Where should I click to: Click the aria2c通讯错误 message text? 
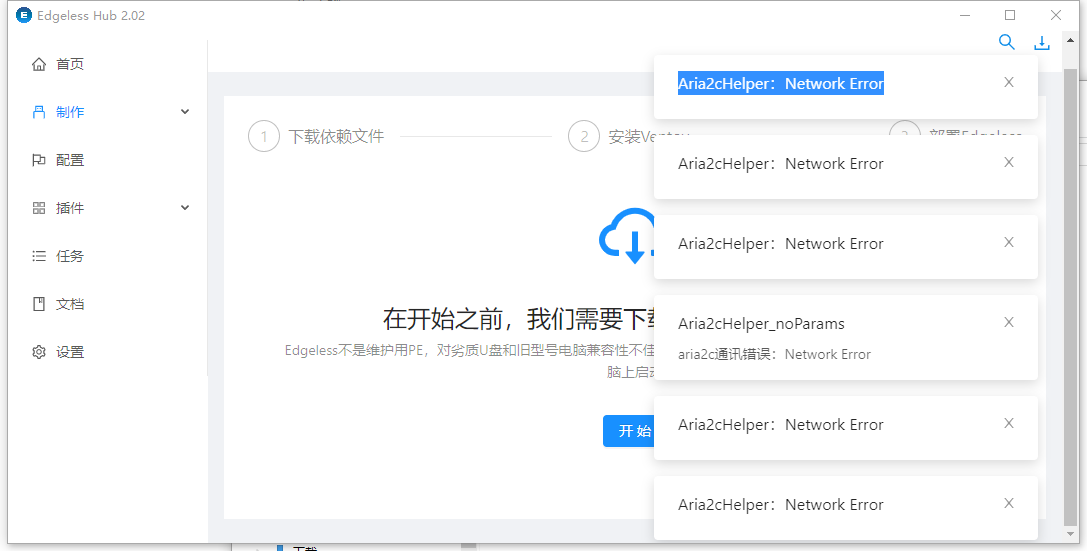tap(774, 354)
